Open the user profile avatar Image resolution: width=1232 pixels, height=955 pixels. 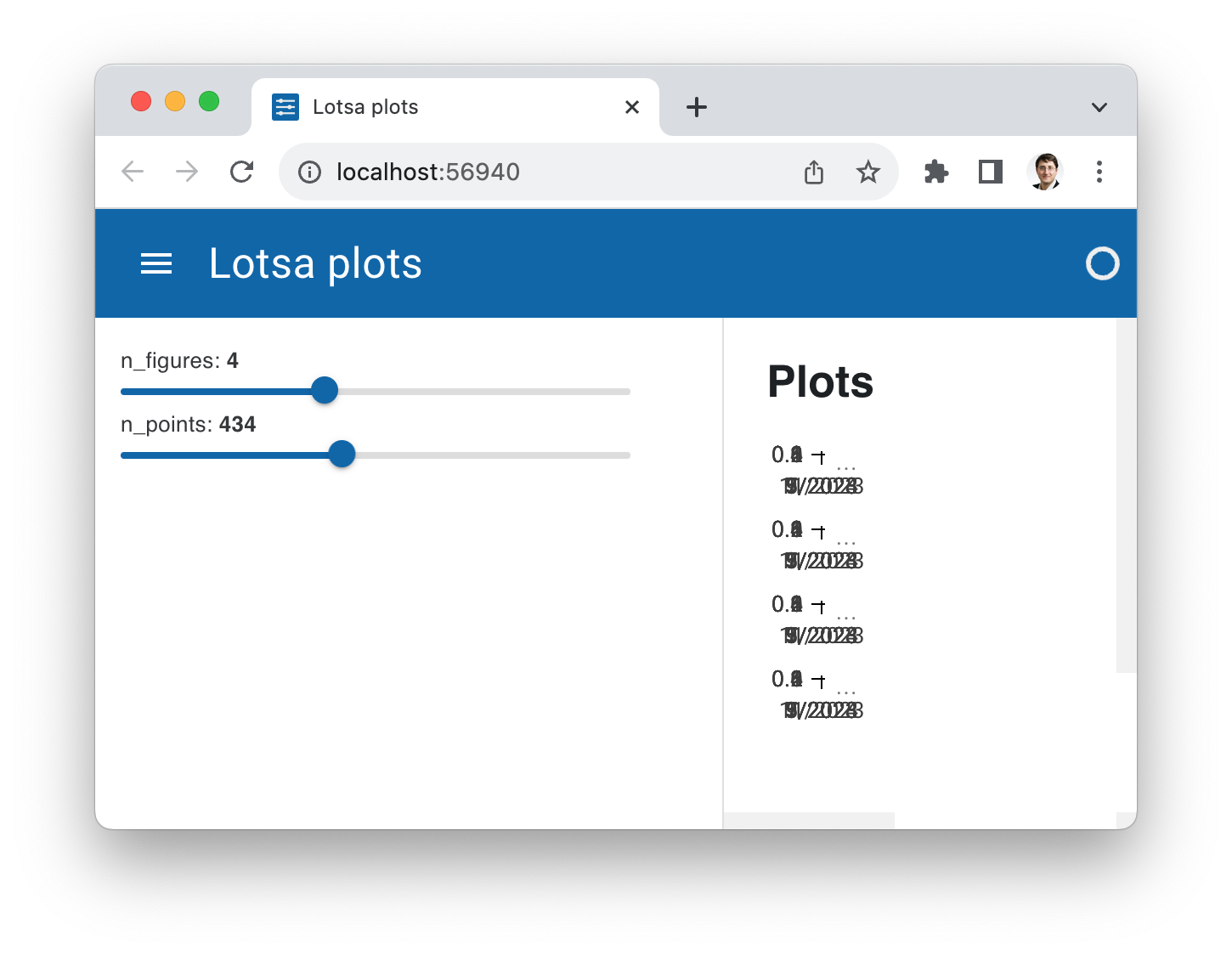pyautogui.click(x=1045, y=172)
